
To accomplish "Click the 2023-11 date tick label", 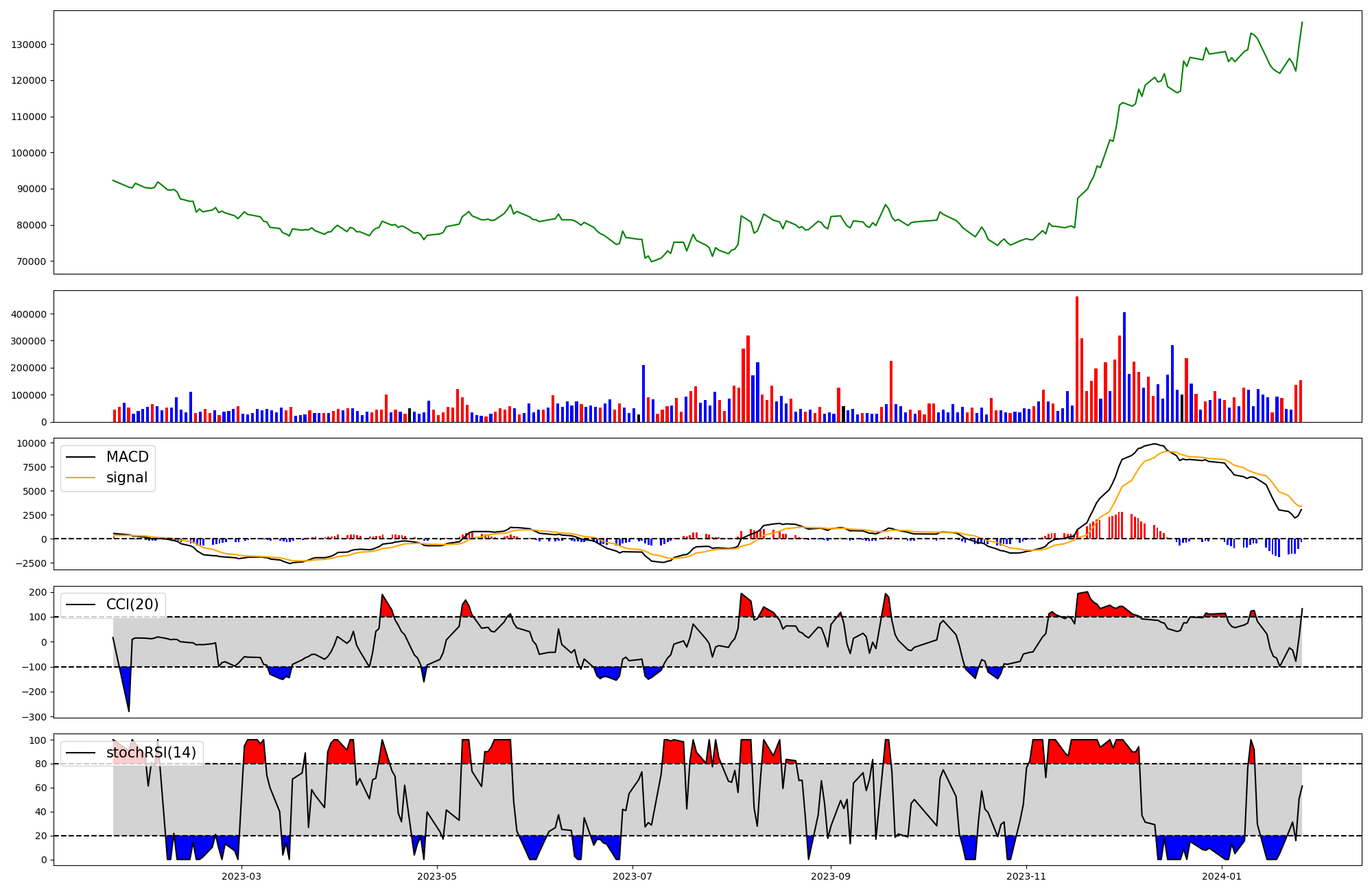I will pos(1026,876).
